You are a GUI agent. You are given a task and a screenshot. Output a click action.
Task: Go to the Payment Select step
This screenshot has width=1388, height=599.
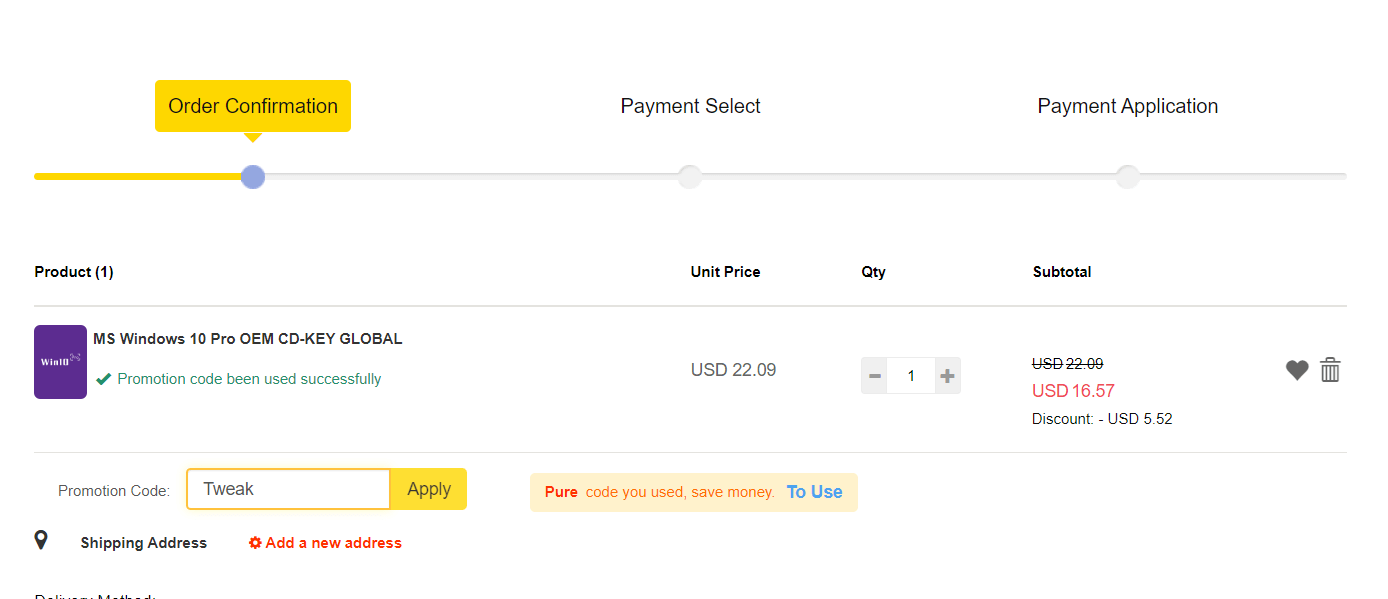click(x=690, y=106)
